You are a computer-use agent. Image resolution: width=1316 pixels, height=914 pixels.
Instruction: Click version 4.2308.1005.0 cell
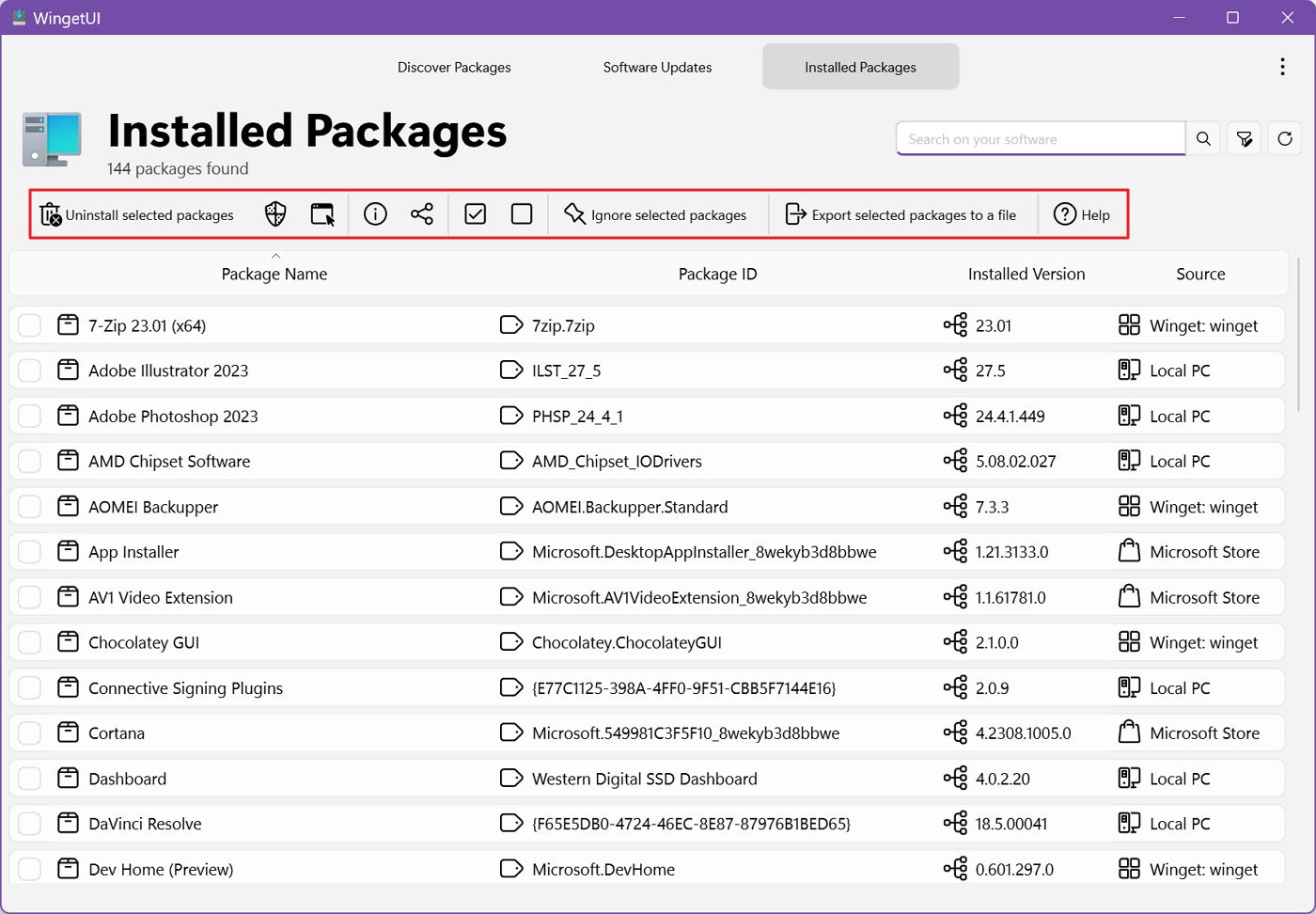pyautogui.click(x=1023, y=733)
